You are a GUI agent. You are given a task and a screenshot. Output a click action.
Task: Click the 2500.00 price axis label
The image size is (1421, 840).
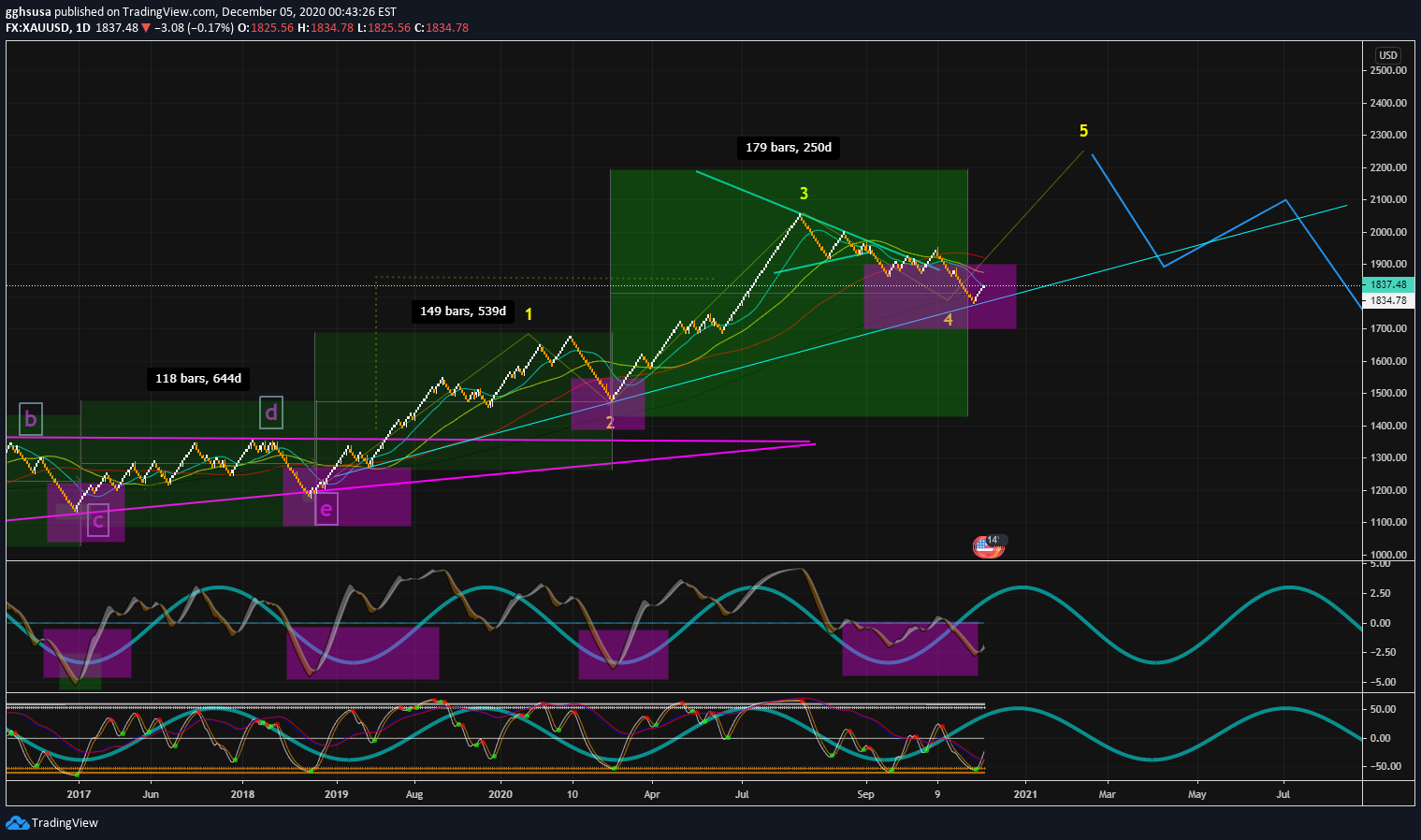pyautogui.click(x=1388, y=70)
